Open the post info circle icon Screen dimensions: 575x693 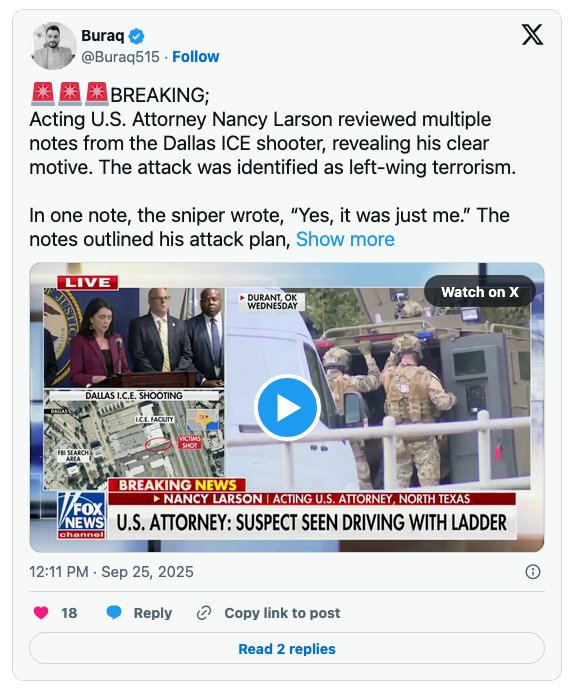point(533,571)
